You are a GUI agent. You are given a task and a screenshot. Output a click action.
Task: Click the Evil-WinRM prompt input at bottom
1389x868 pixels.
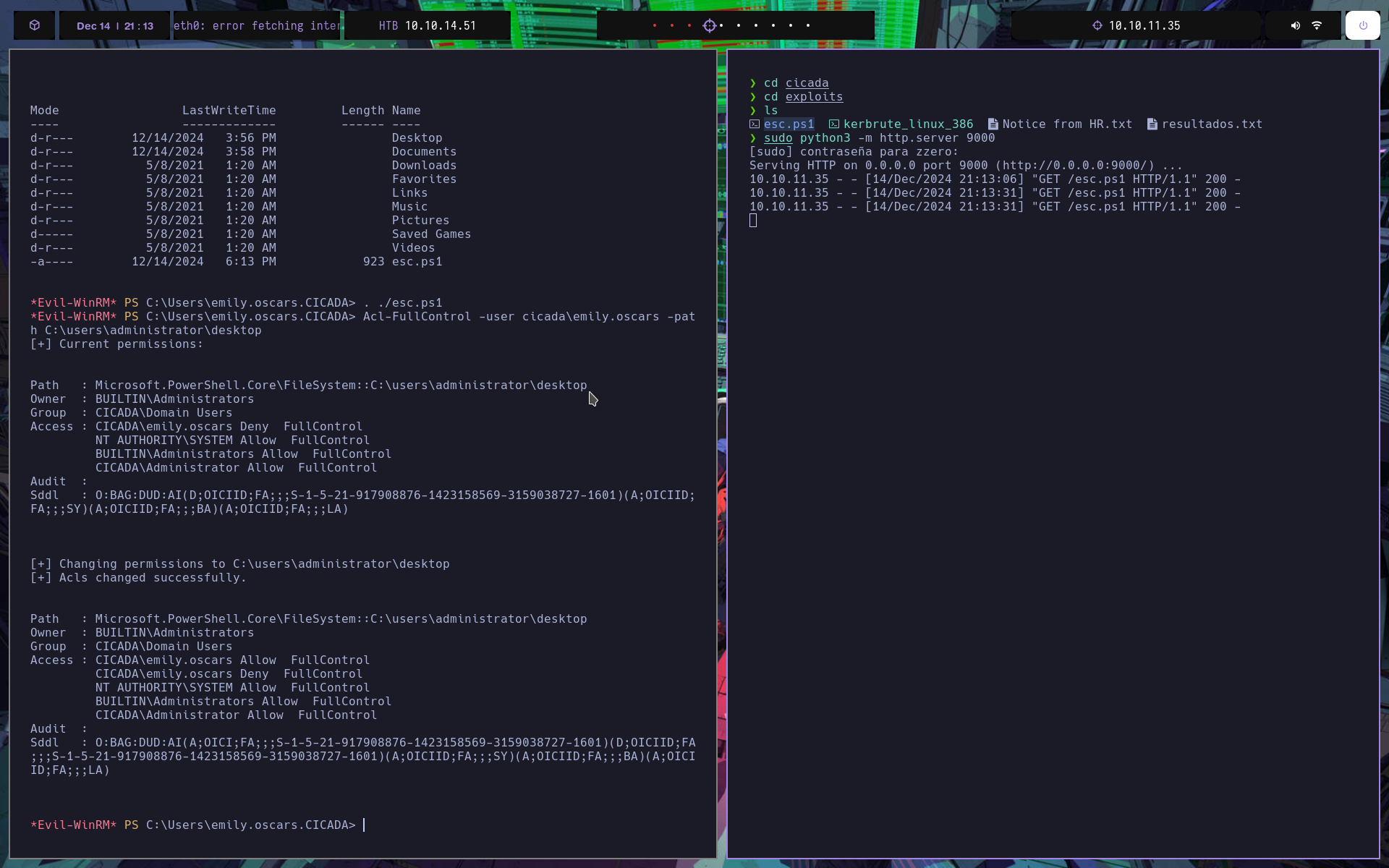point(363,825)
